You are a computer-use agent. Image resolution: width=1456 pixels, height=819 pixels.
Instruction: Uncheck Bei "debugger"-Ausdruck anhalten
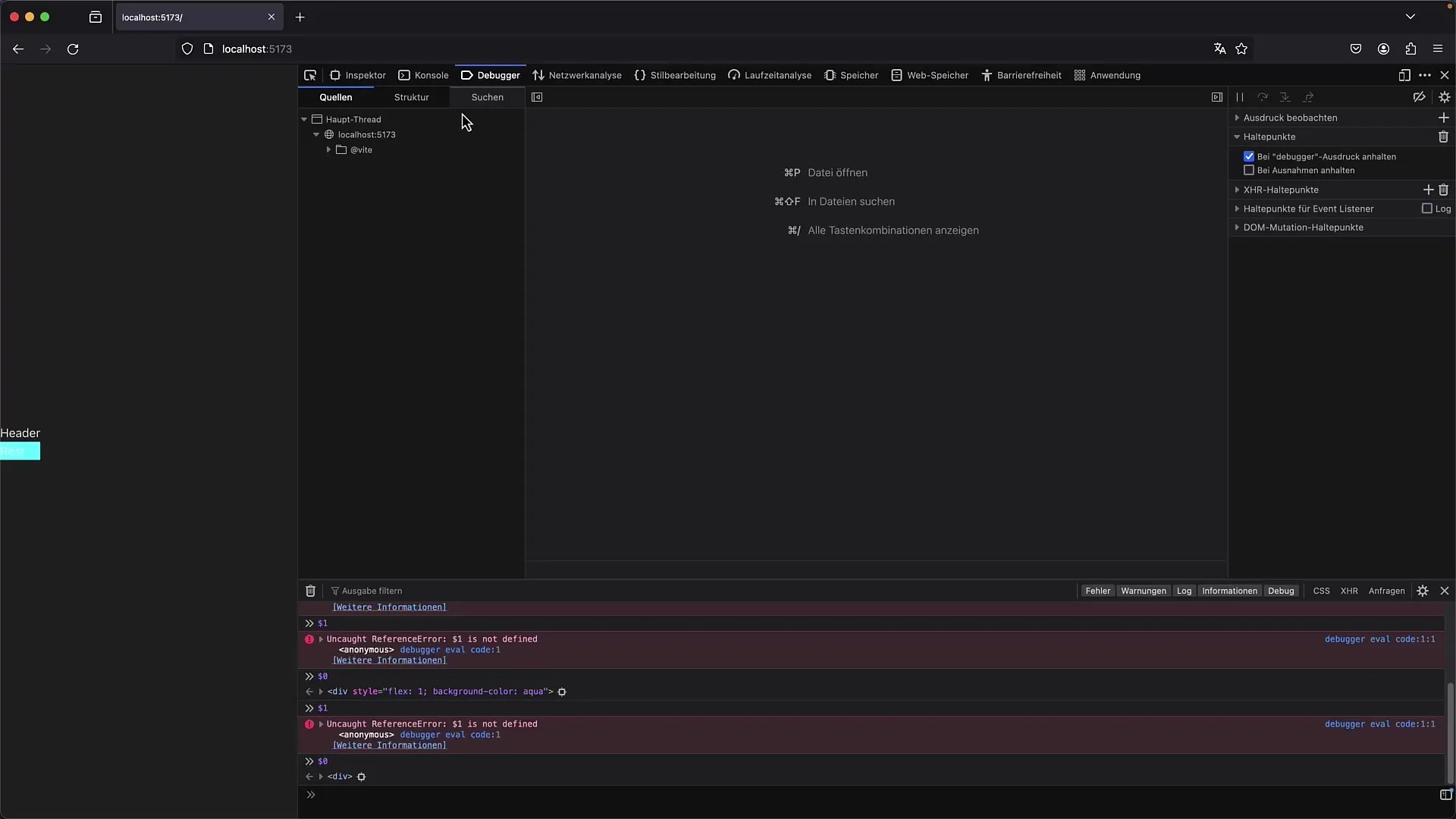(1249, 156)
